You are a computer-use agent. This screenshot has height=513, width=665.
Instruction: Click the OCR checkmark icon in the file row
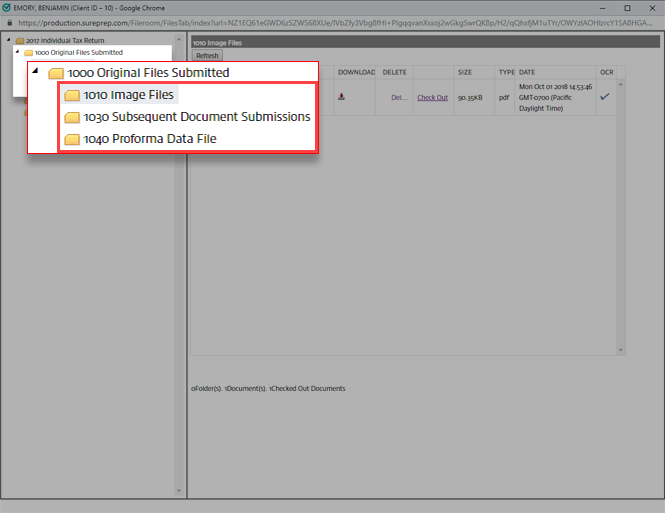[604, 96]
